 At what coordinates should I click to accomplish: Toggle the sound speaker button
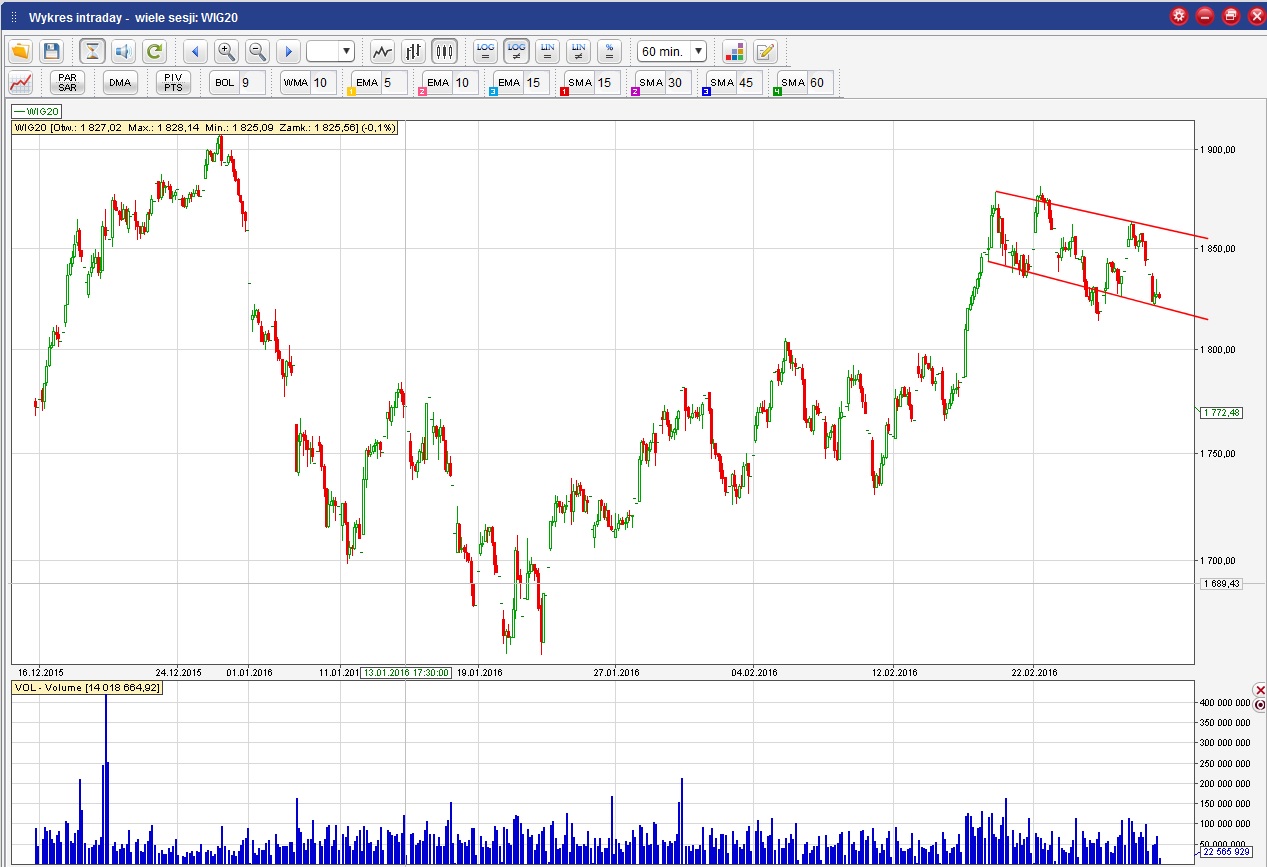[x=123, y=51]
